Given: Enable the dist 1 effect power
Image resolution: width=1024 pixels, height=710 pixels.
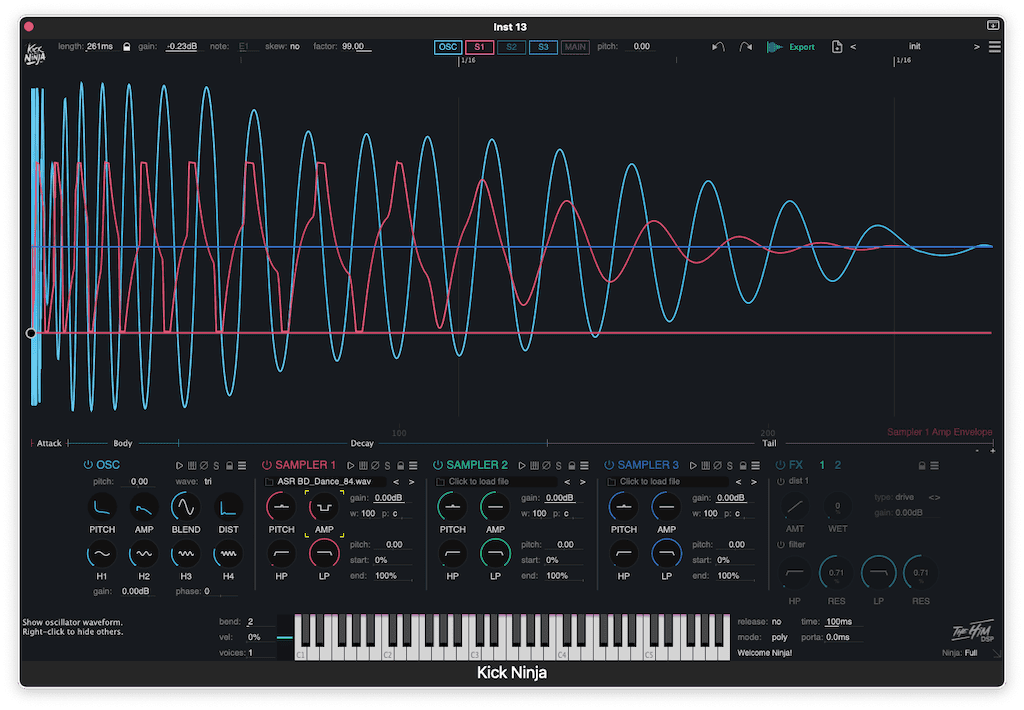Looking at the screenshot, I should pyautogui.click(x=780, y=481).
